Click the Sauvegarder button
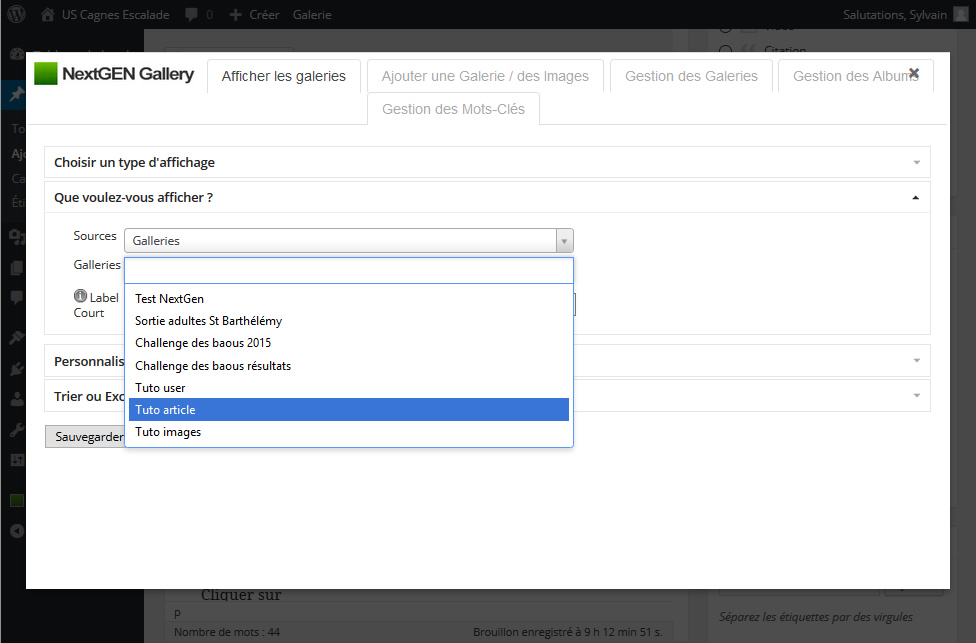The width and height of the screenshot is (976, 643). (85, 436)
